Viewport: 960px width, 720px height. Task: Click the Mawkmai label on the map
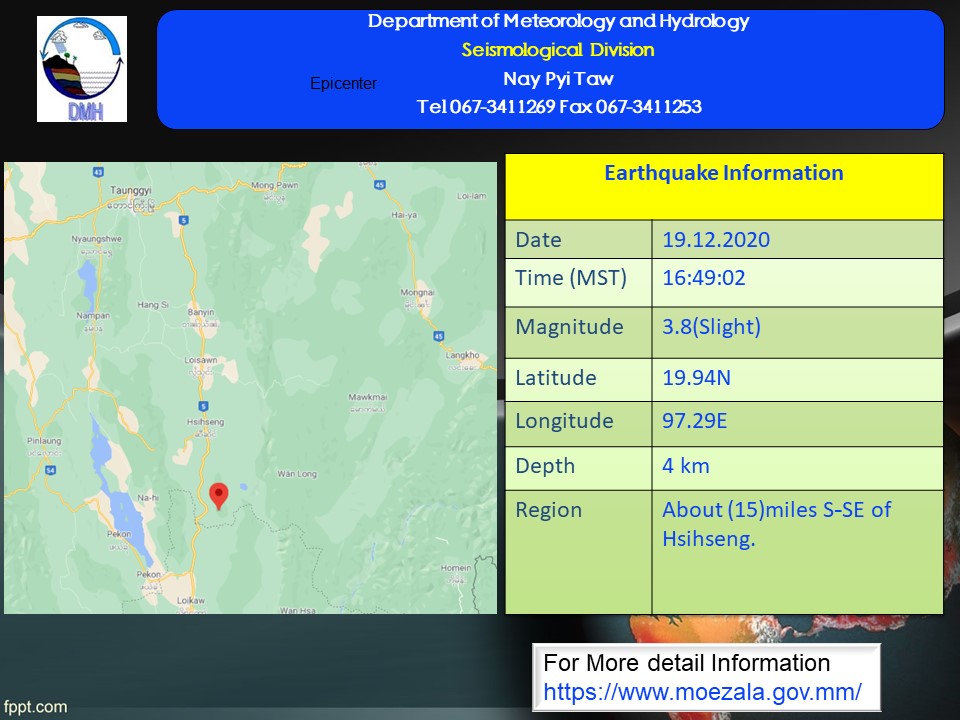coord(367,398)
